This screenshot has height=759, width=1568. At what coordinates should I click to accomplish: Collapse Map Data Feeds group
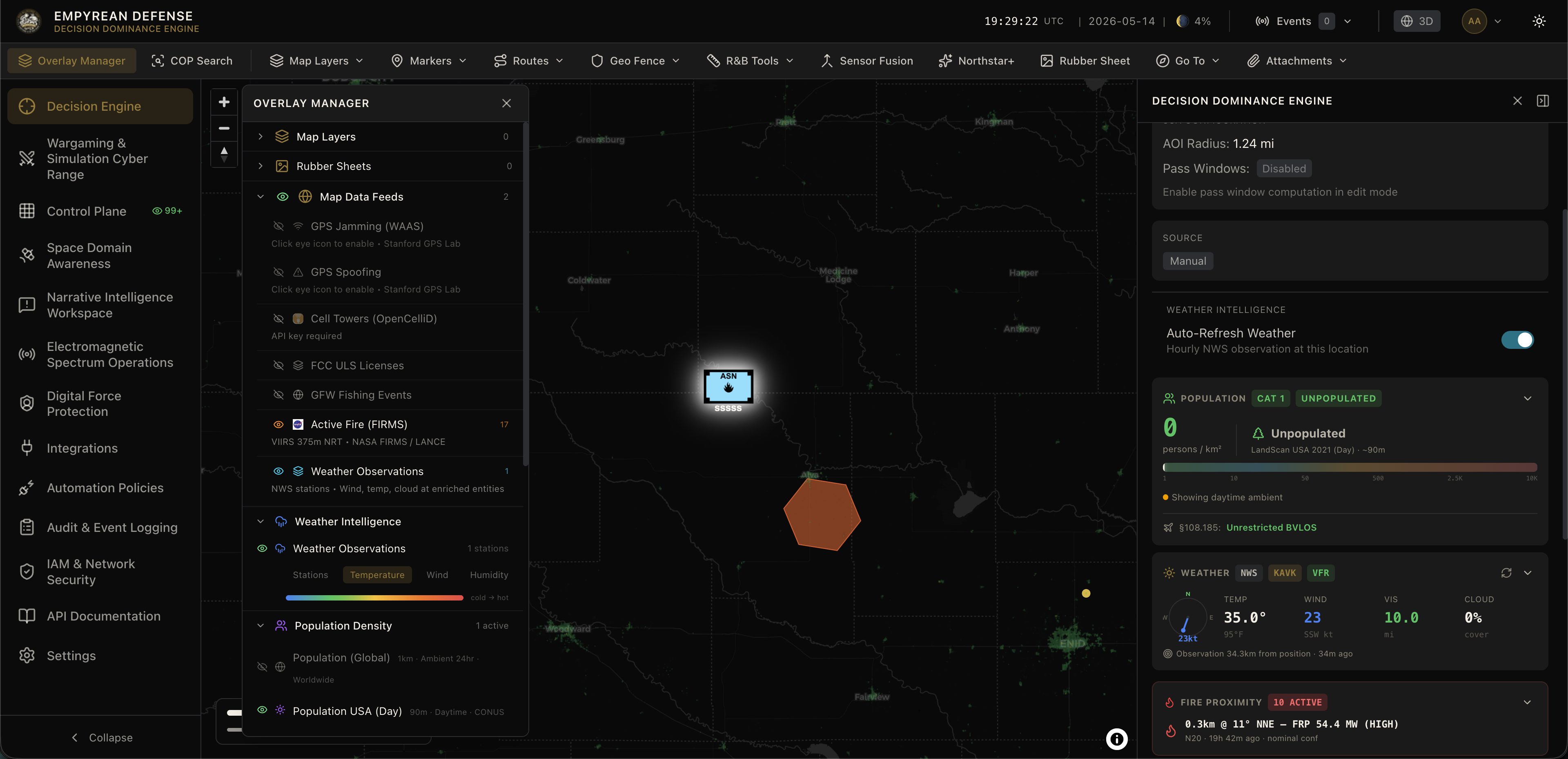(261, 197)
